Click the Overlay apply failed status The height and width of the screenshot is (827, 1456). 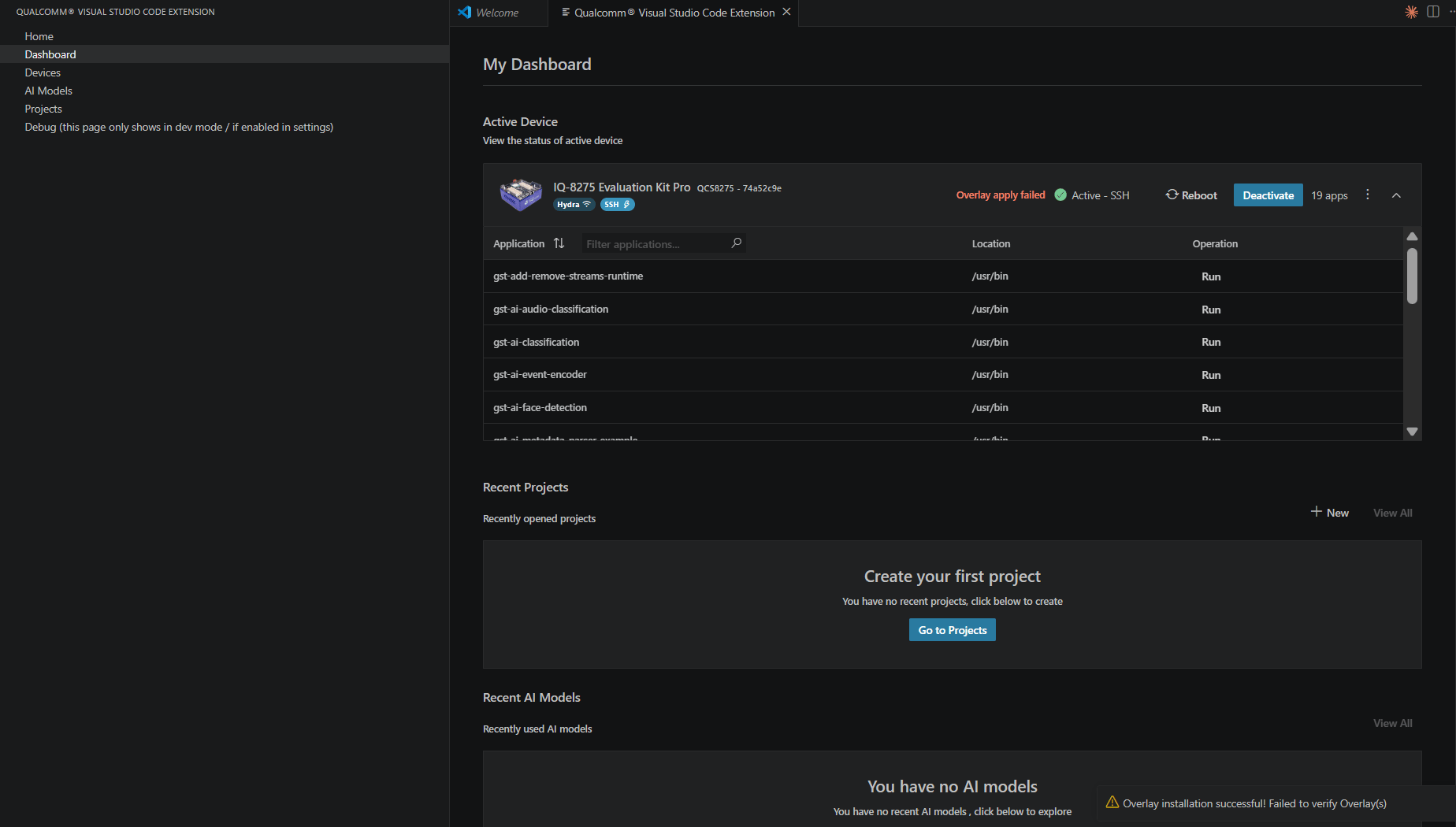(x=1001, y=195)
